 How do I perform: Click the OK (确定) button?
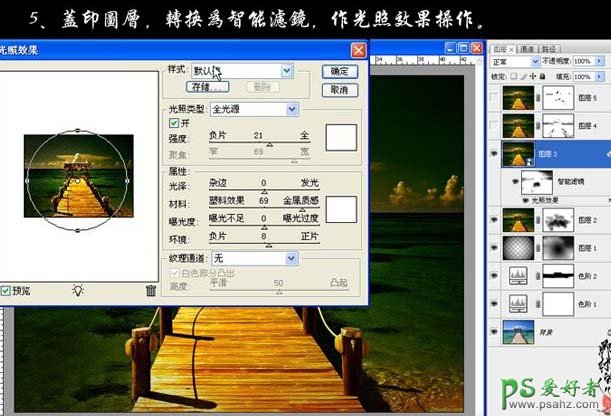click(339, 72)
